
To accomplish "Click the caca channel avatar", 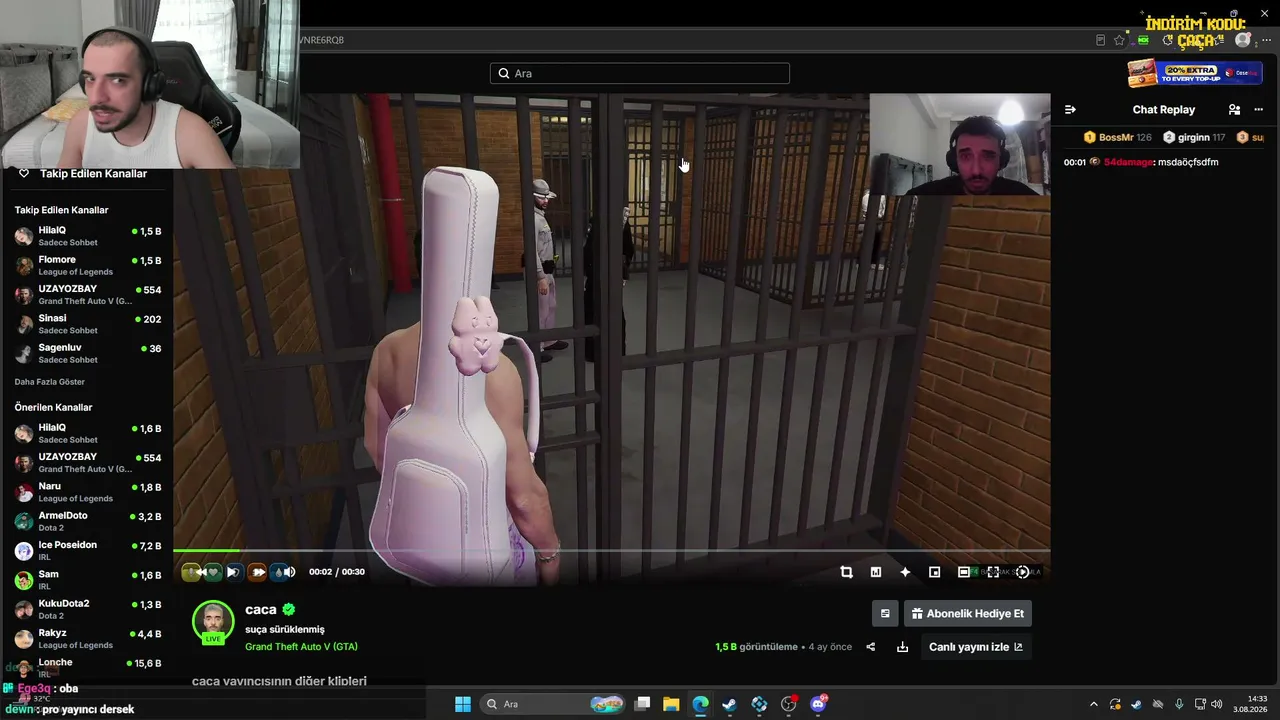I will (213, 622).
